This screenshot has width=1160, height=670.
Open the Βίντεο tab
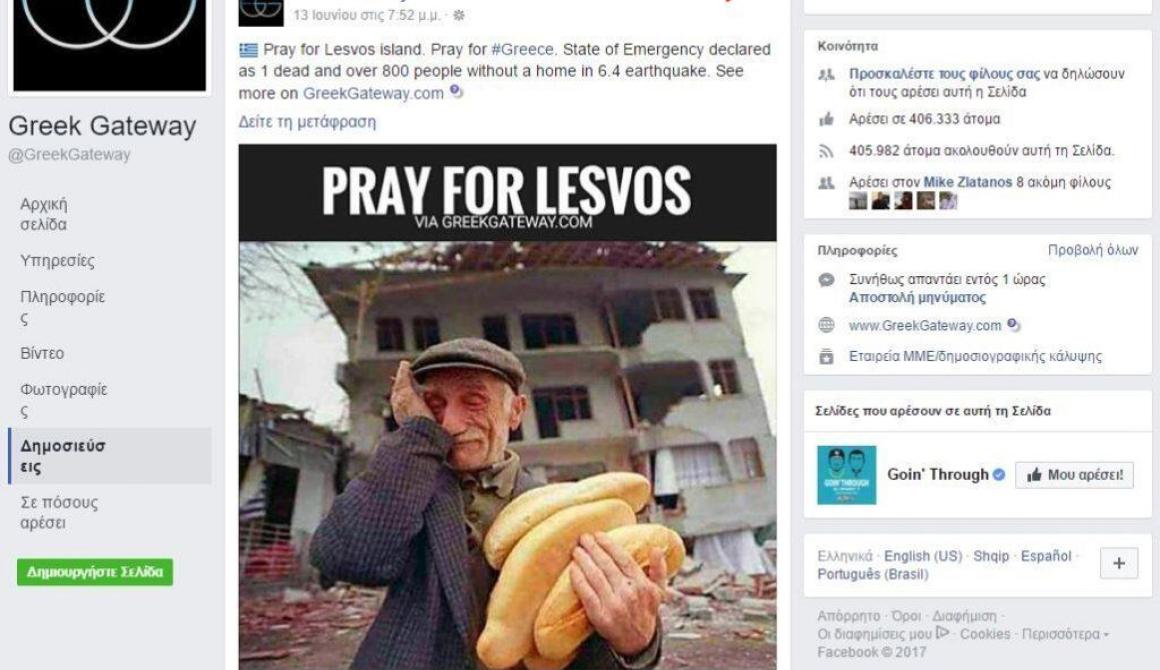tap(42, 353)
